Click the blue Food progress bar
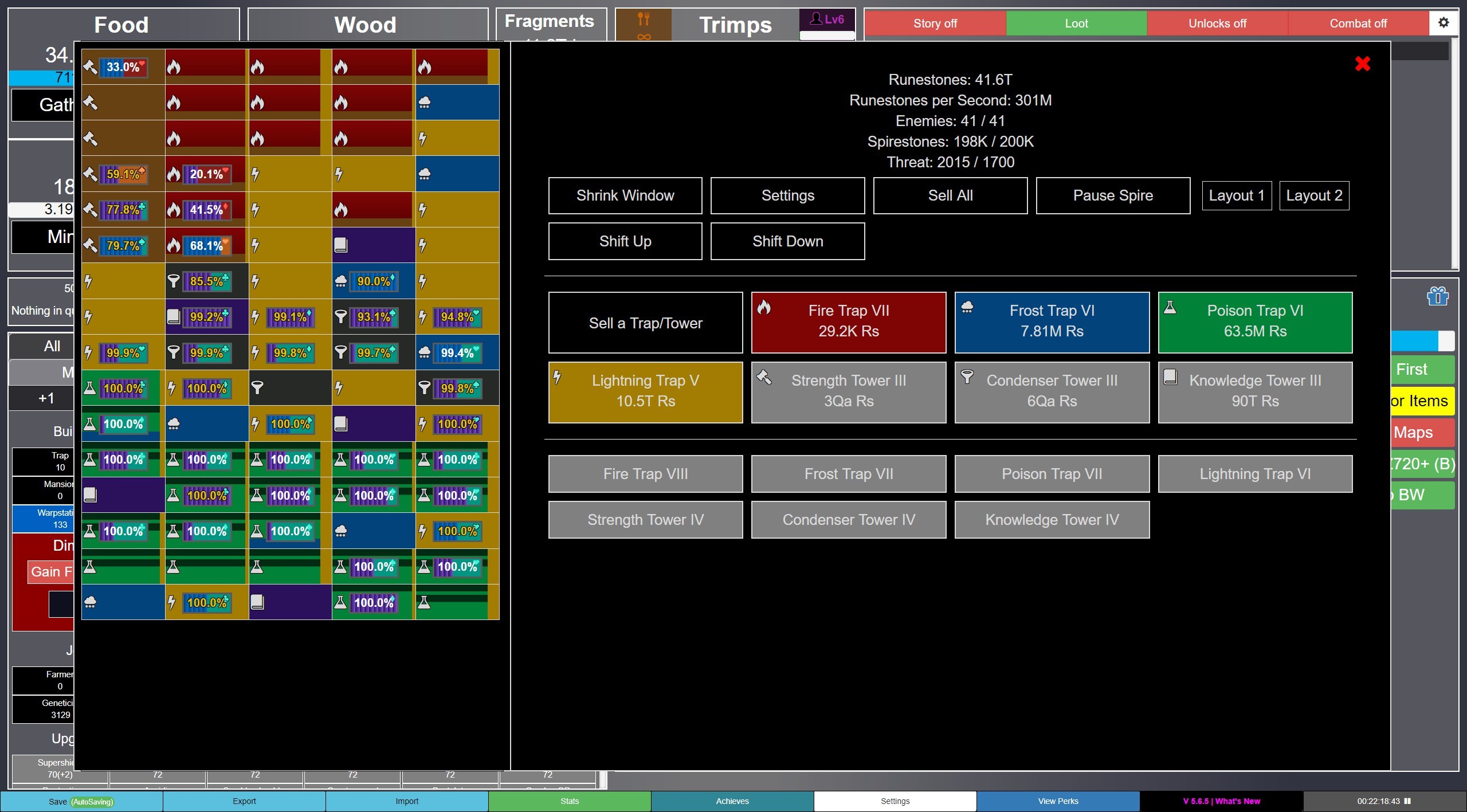 [40, 79]
